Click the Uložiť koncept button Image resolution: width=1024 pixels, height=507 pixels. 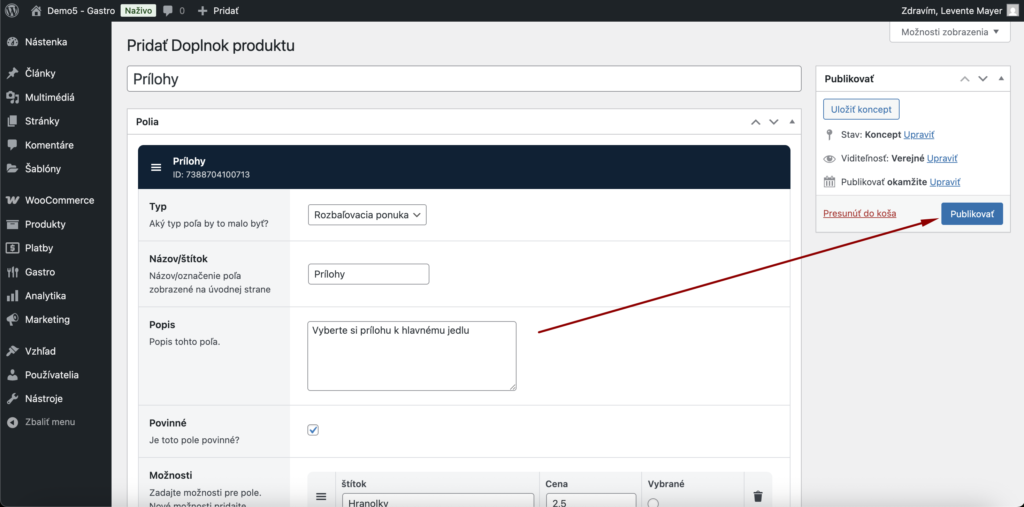tap(861, 109)
